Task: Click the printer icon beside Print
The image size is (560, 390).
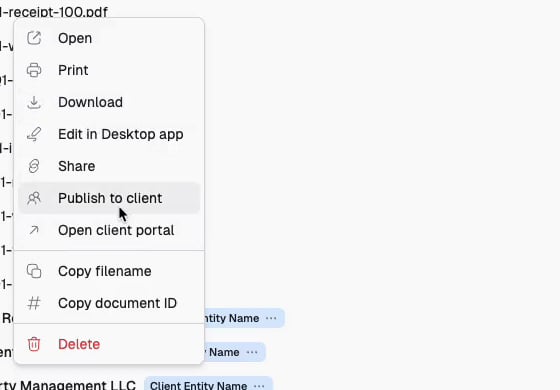Action: click(34, 70)
